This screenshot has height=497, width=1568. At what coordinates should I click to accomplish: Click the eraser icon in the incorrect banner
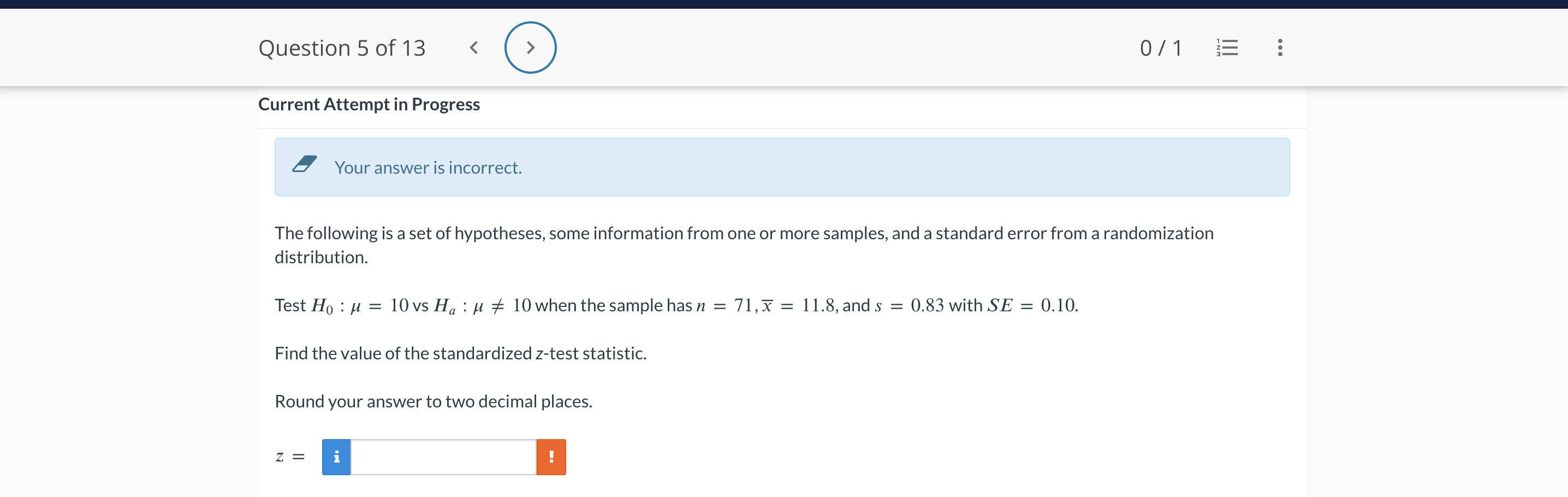(x=305, y=164)
